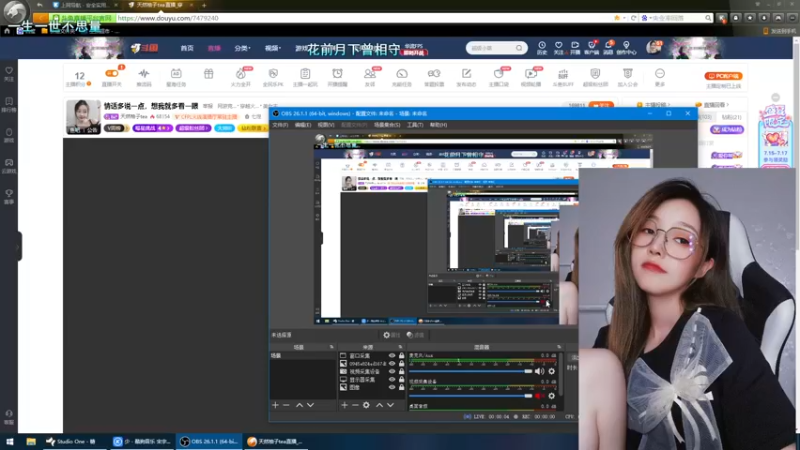Open the video playback icon in Douyu toolbar

click(531, 74)
